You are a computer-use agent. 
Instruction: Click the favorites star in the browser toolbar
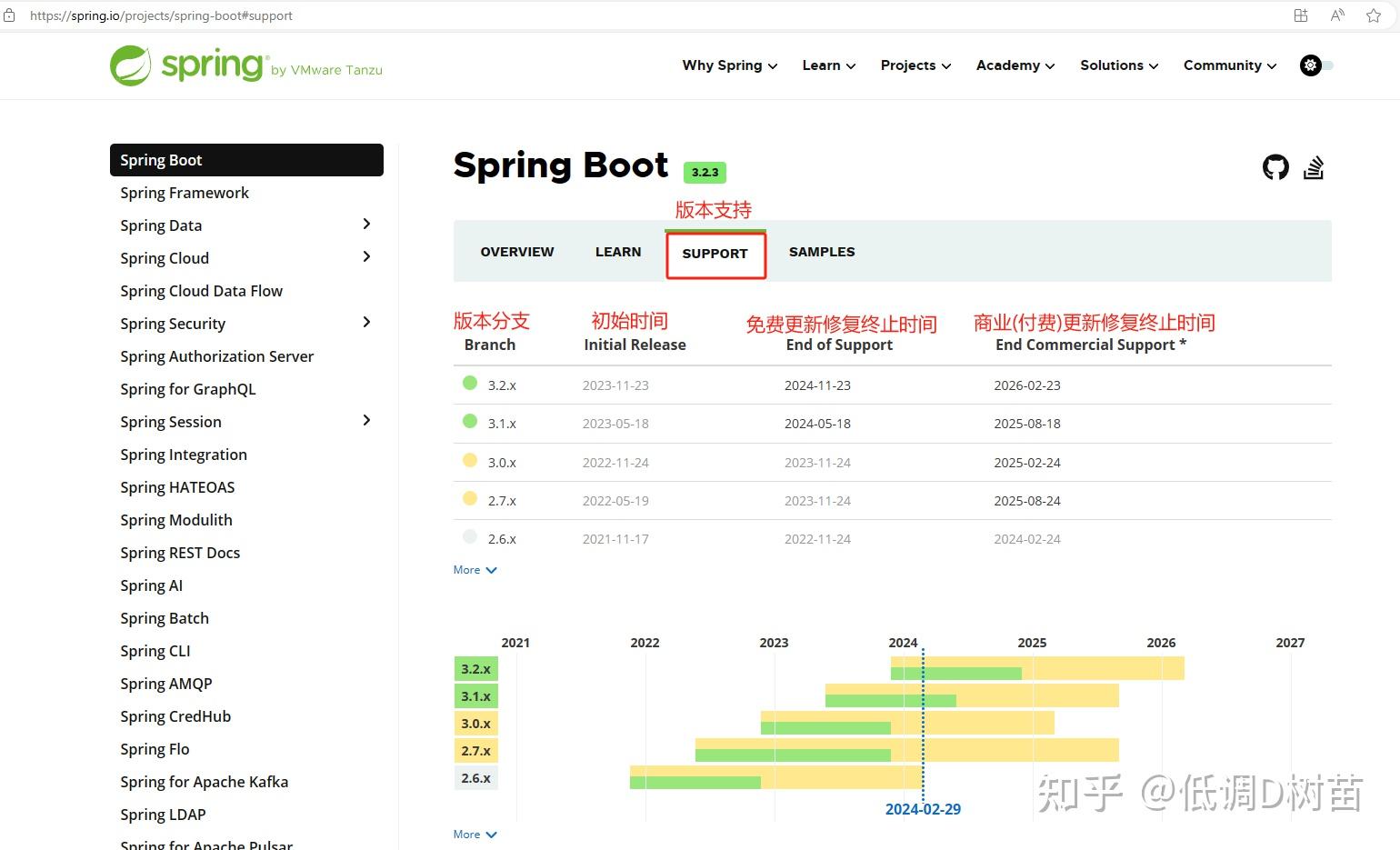(1373, 15)
